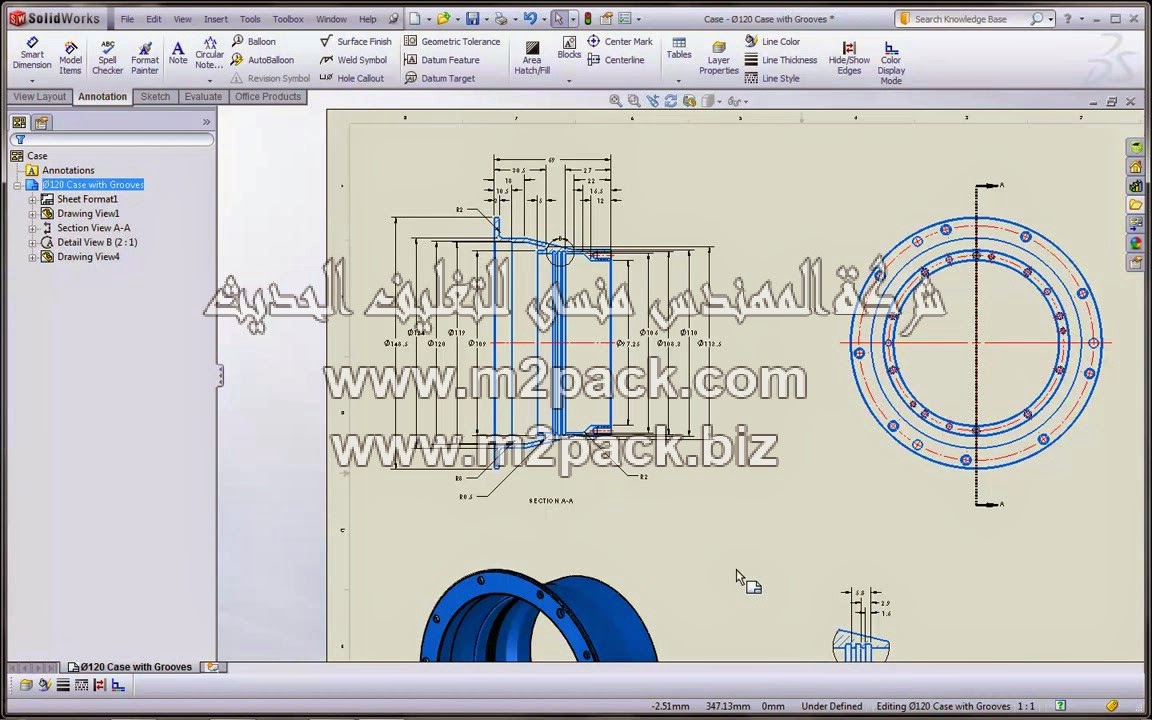Click the Zoom to Fit magnifier
The image size is (1152, 720).
coord(616,101)
